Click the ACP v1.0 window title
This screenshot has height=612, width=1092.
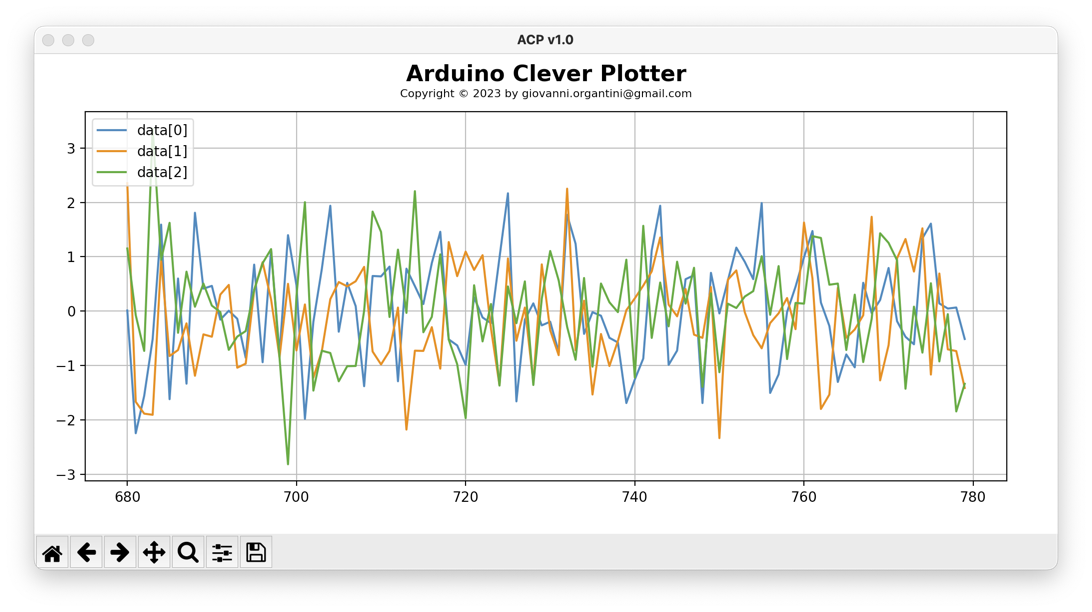coord(545,40)
